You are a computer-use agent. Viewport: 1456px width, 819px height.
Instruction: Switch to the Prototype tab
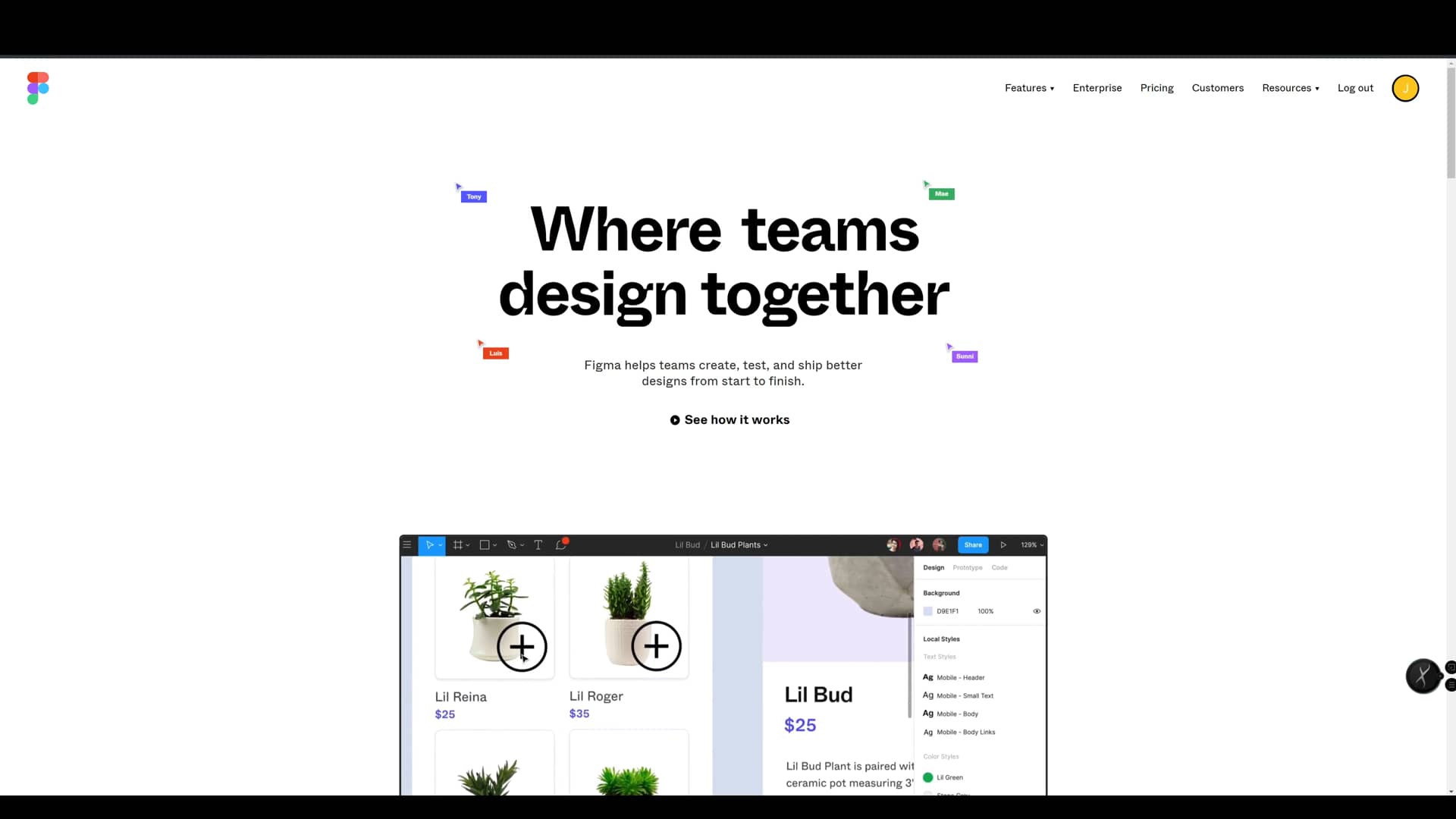pyautogui.click(x=966, y=567)
